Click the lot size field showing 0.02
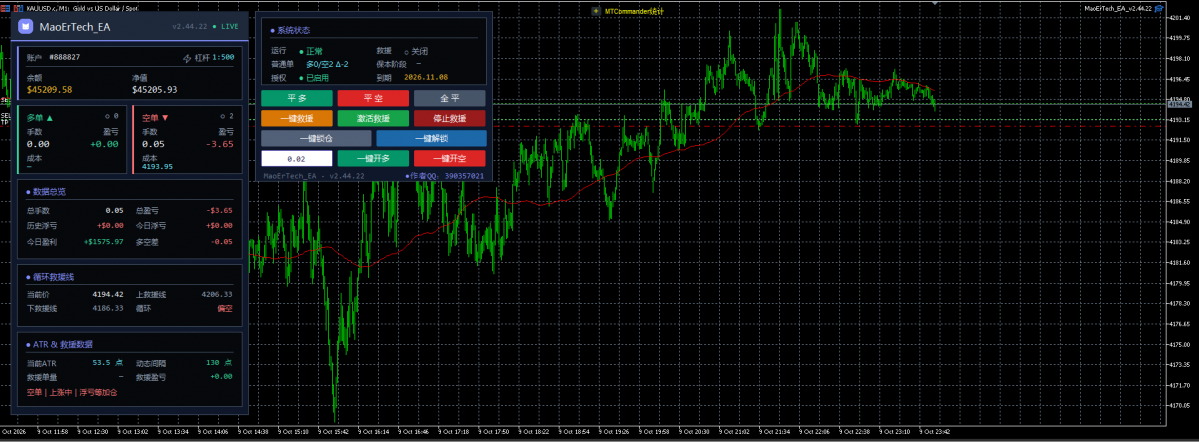The height and width of the screenshot is (442, 1199). tap(297, 158)
